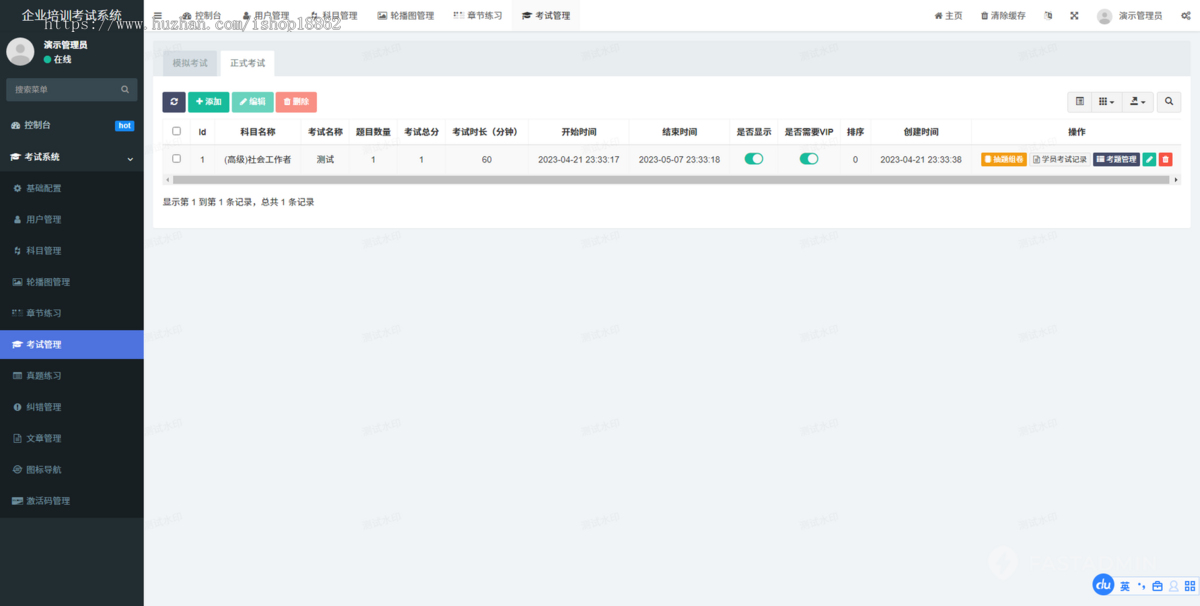Open the column visibility grid dropdown

(x=1107, y=101)
